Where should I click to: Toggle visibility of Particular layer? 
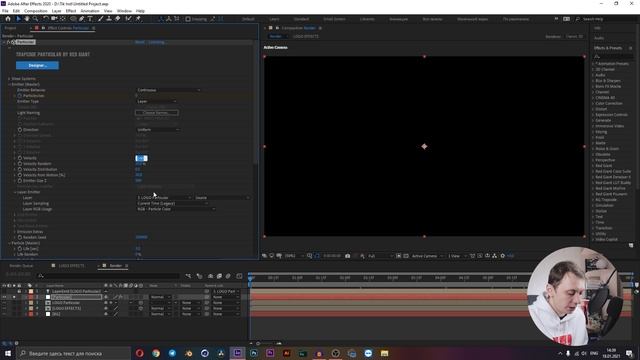click(4, 297)
